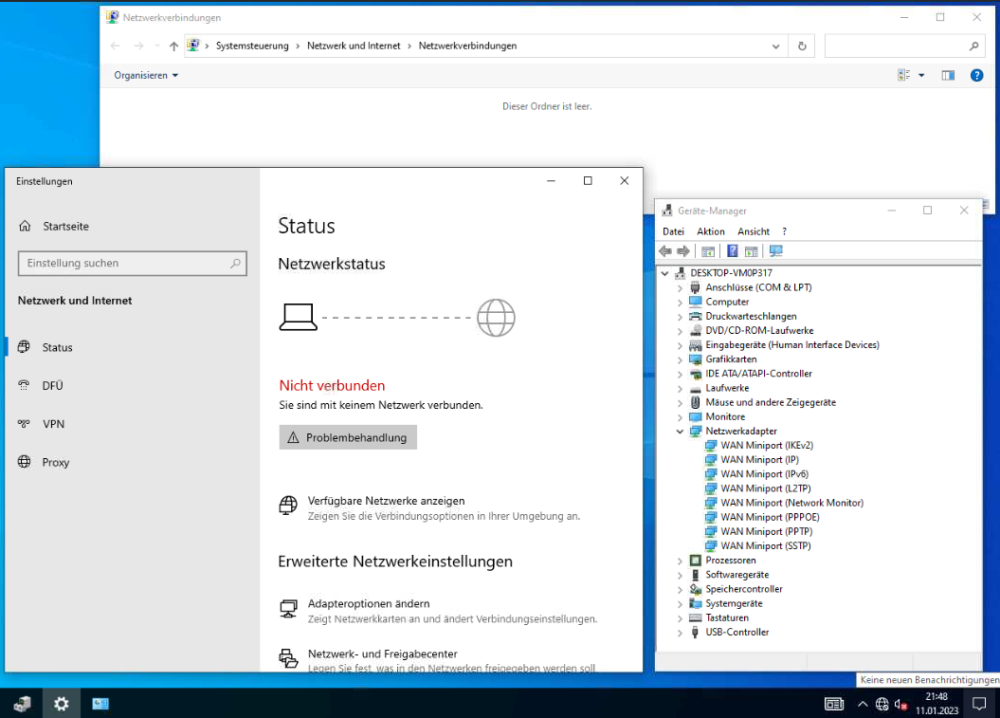Click Geräte-Manager taskbar icon
The height and width of the screenshot is (718, 1000).
tap(22, 704)
